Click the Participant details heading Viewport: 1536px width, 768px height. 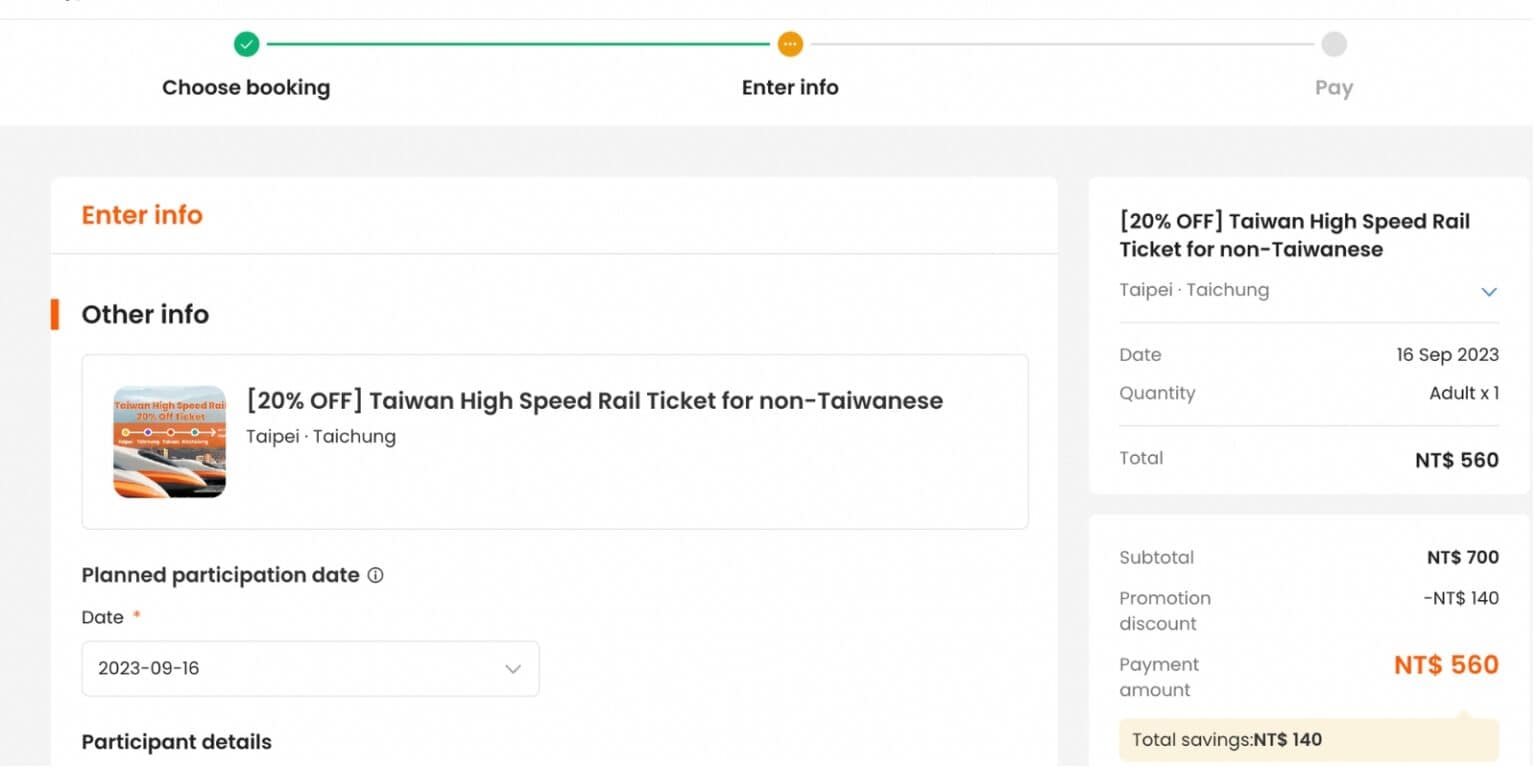click(176, 742)
